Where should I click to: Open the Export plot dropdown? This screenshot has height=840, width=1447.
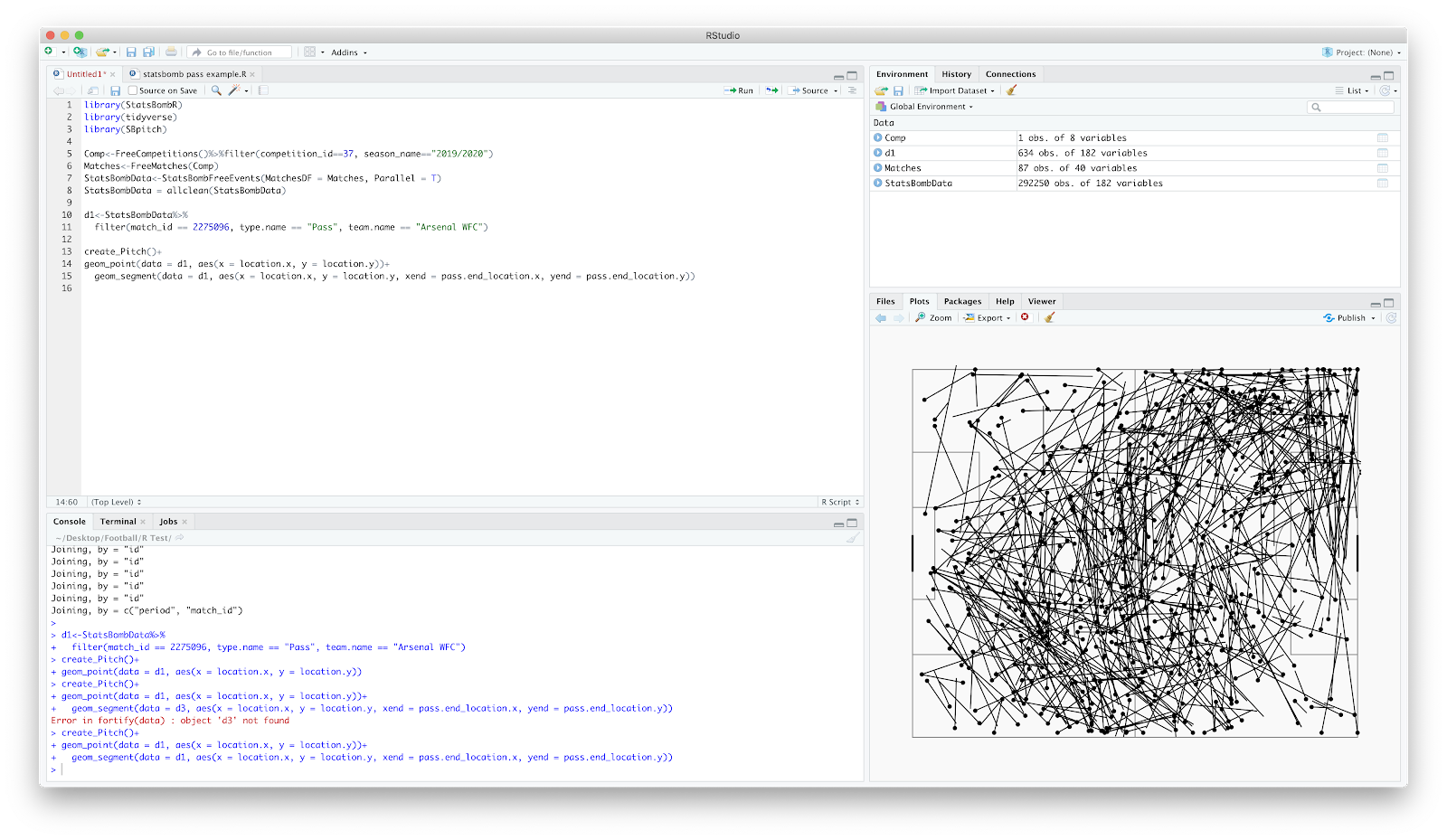pos(987,317)
